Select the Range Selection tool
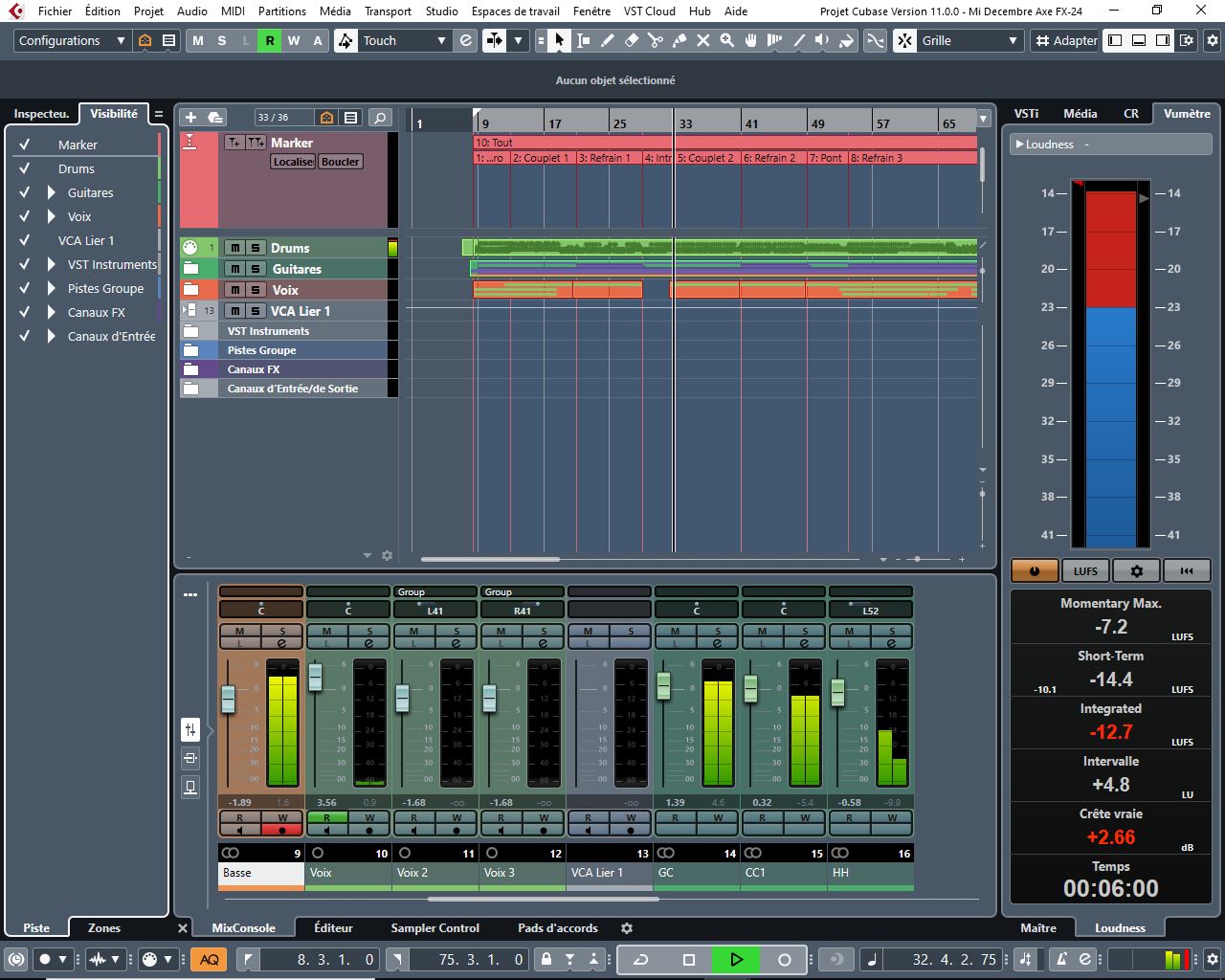 pos(583,40)
